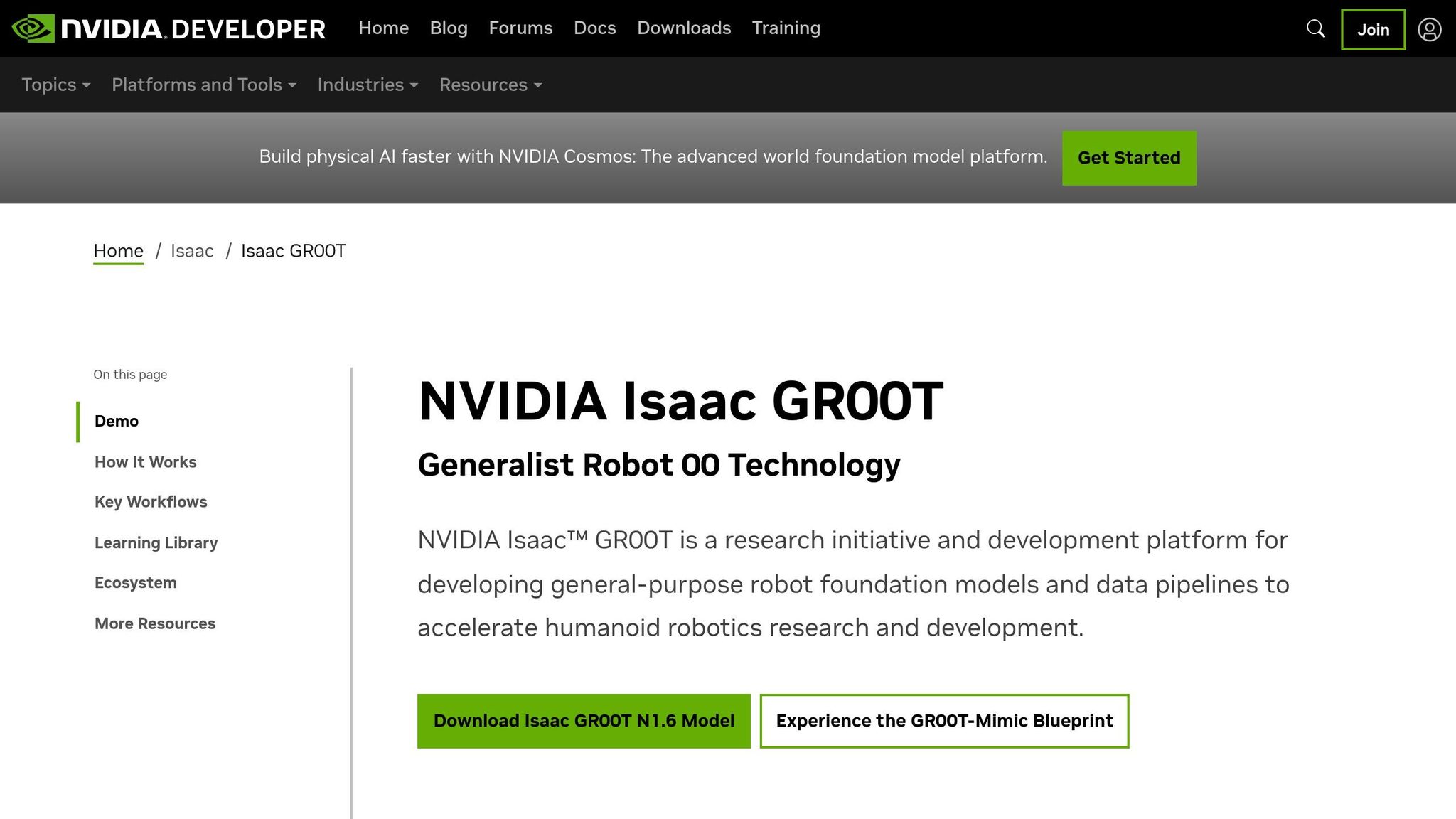The width and height of the screenshot is (1456, 819).
Task: Open the search bar
Action: [1315, 29]
